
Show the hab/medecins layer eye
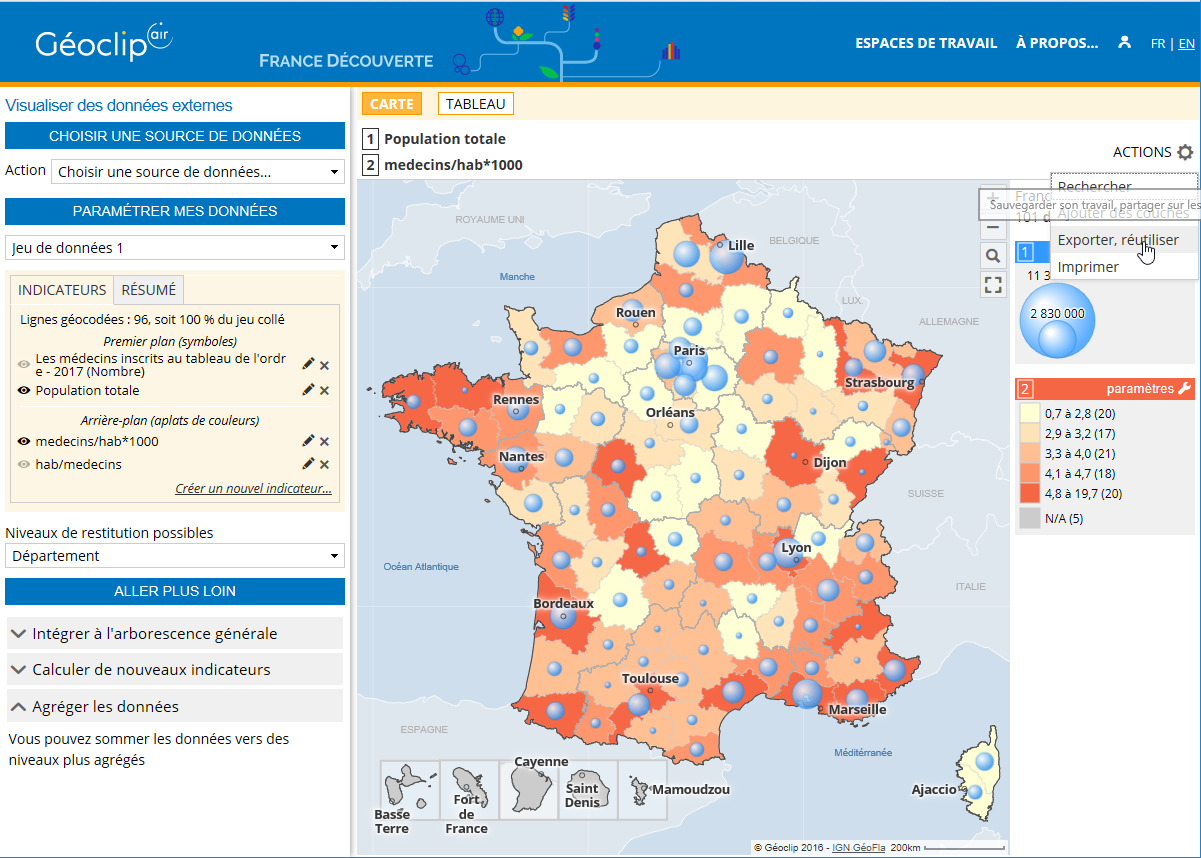[24, 464]
